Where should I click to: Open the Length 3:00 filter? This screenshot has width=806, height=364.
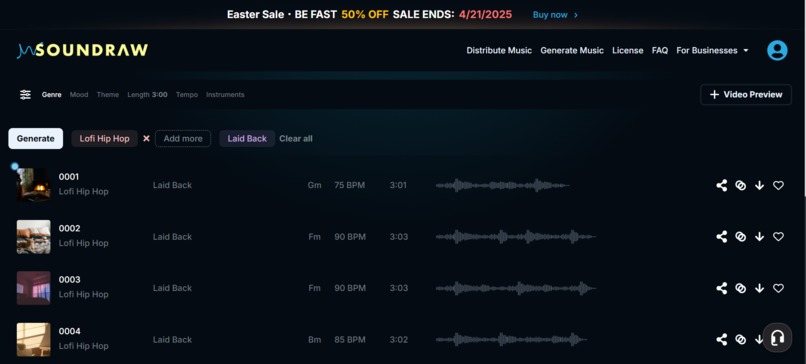point(147,95)
